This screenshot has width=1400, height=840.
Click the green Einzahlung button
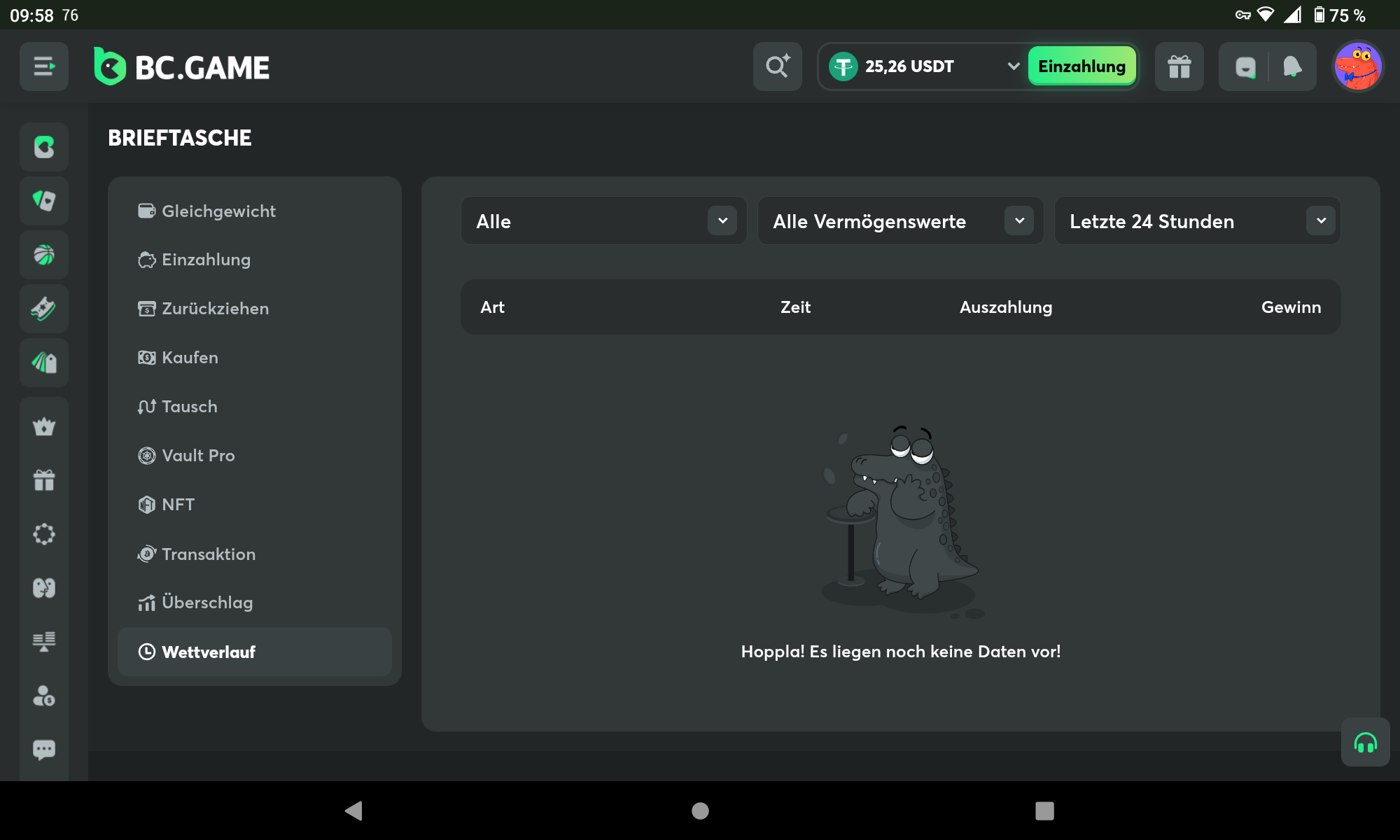point(1081,66)
